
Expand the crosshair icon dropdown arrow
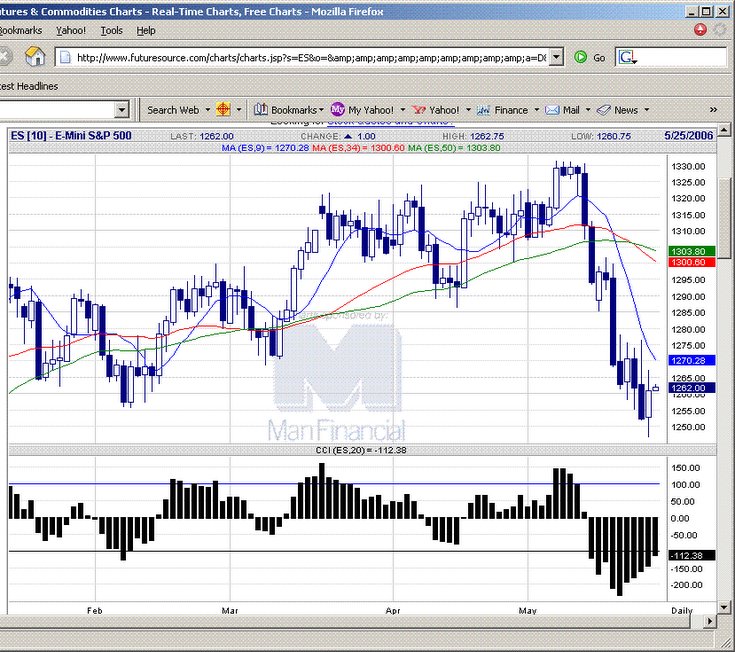pos(239,110)
